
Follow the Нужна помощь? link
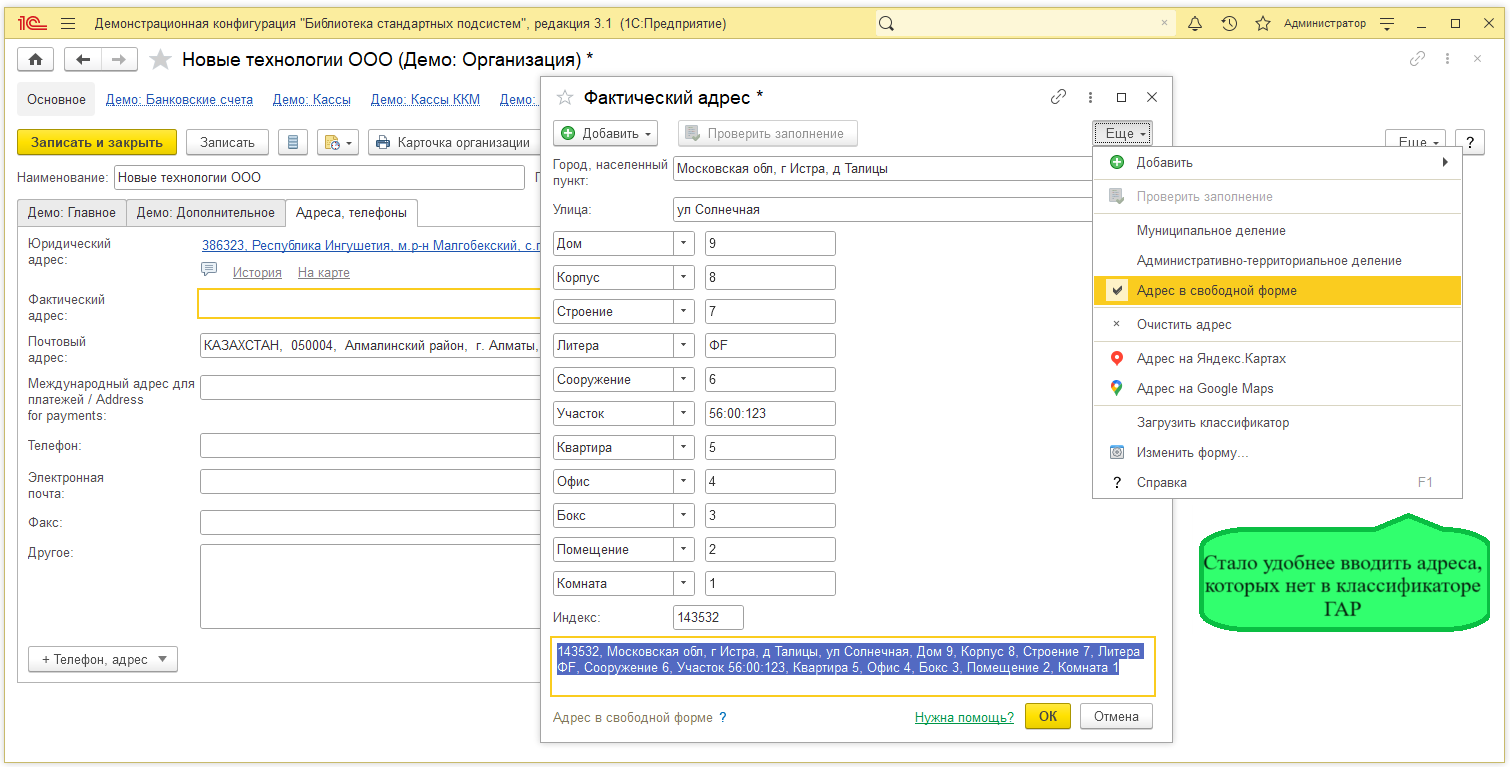pos(964,717)
